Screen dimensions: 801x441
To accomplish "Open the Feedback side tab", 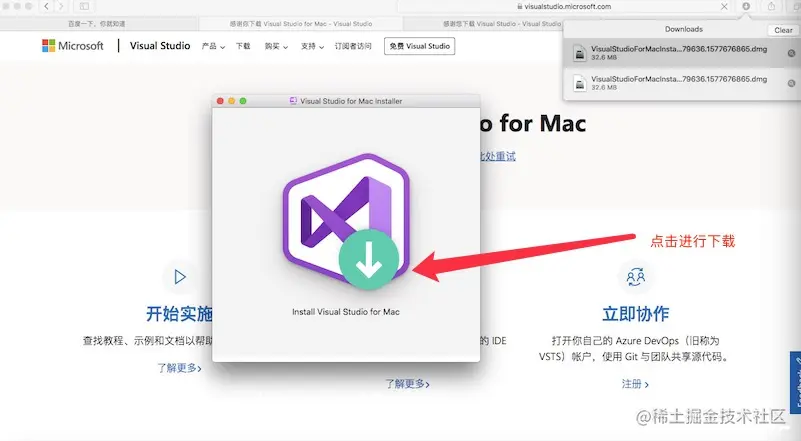I will pyautogui.click(x=795, y=382).
